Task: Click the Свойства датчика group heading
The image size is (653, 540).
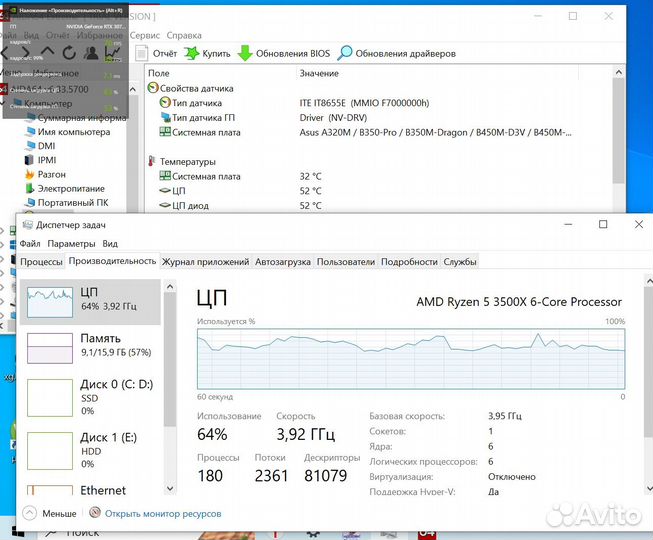Action: [191, 88]
